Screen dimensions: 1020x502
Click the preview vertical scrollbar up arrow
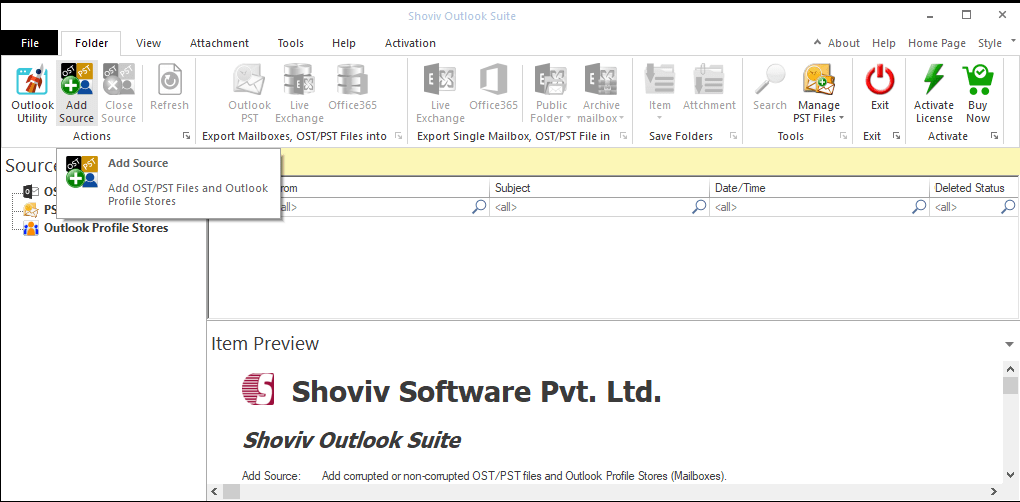click(x=1010, y=368)
